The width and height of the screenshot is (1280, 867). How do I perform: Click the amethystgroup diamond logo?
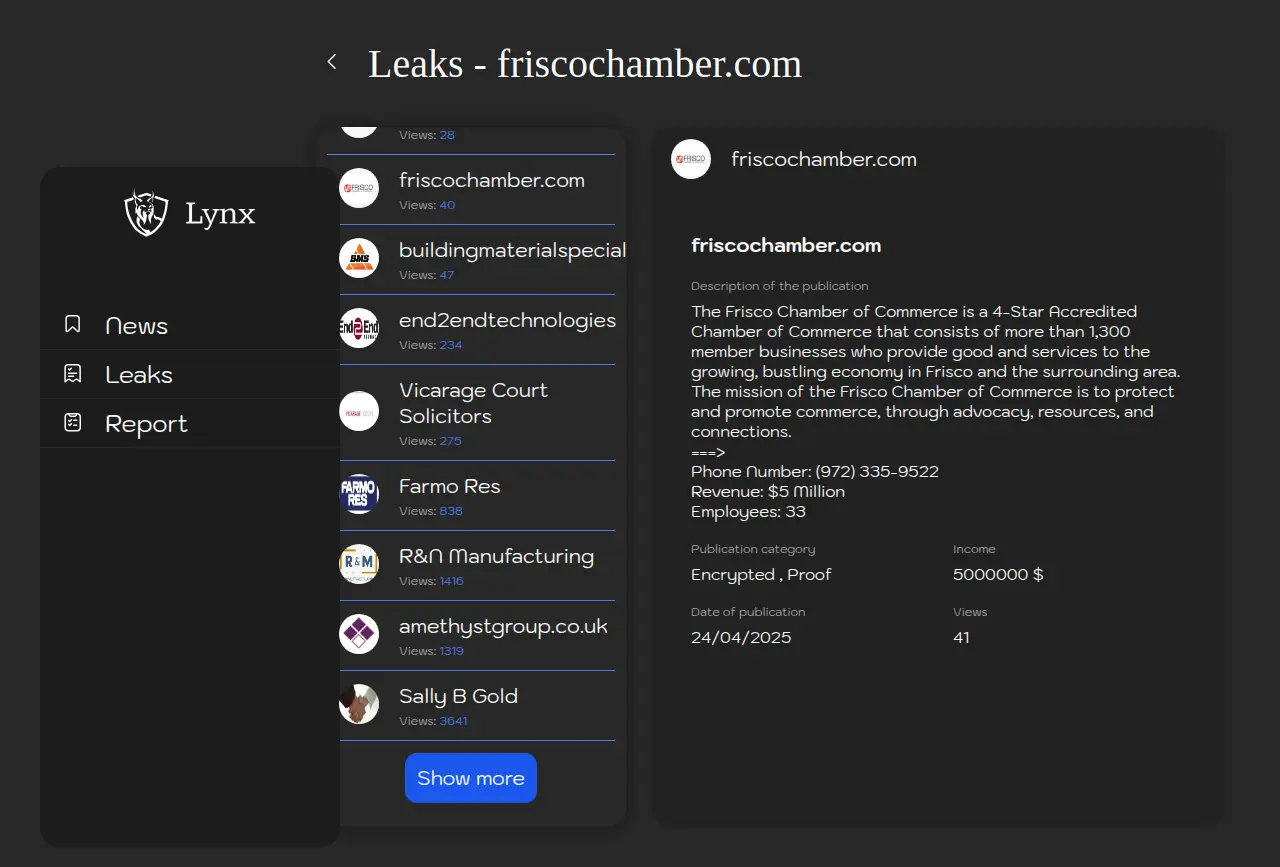(x=359, y=634)
